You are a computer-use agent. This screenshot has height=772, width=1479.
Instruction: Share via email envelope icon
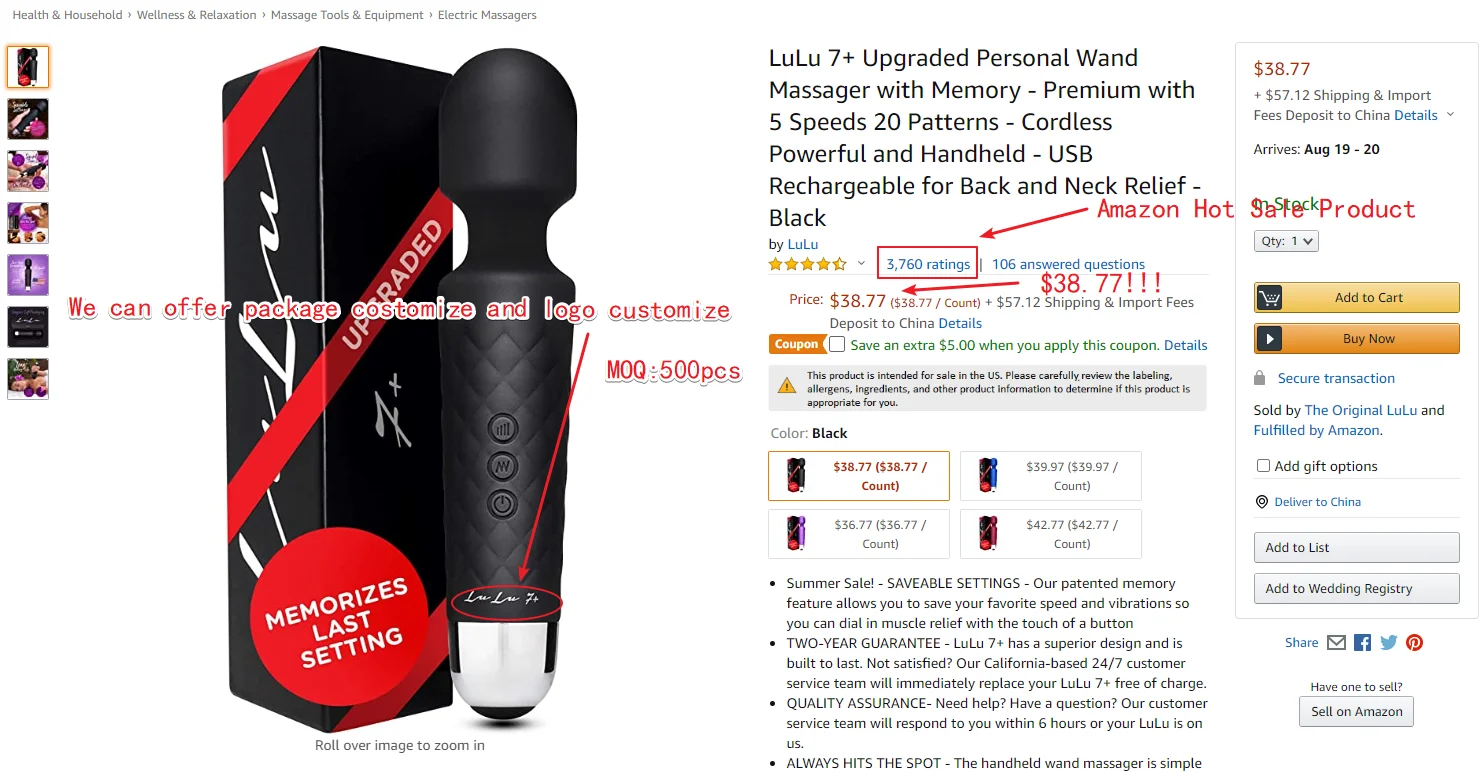pos(1336,643)
